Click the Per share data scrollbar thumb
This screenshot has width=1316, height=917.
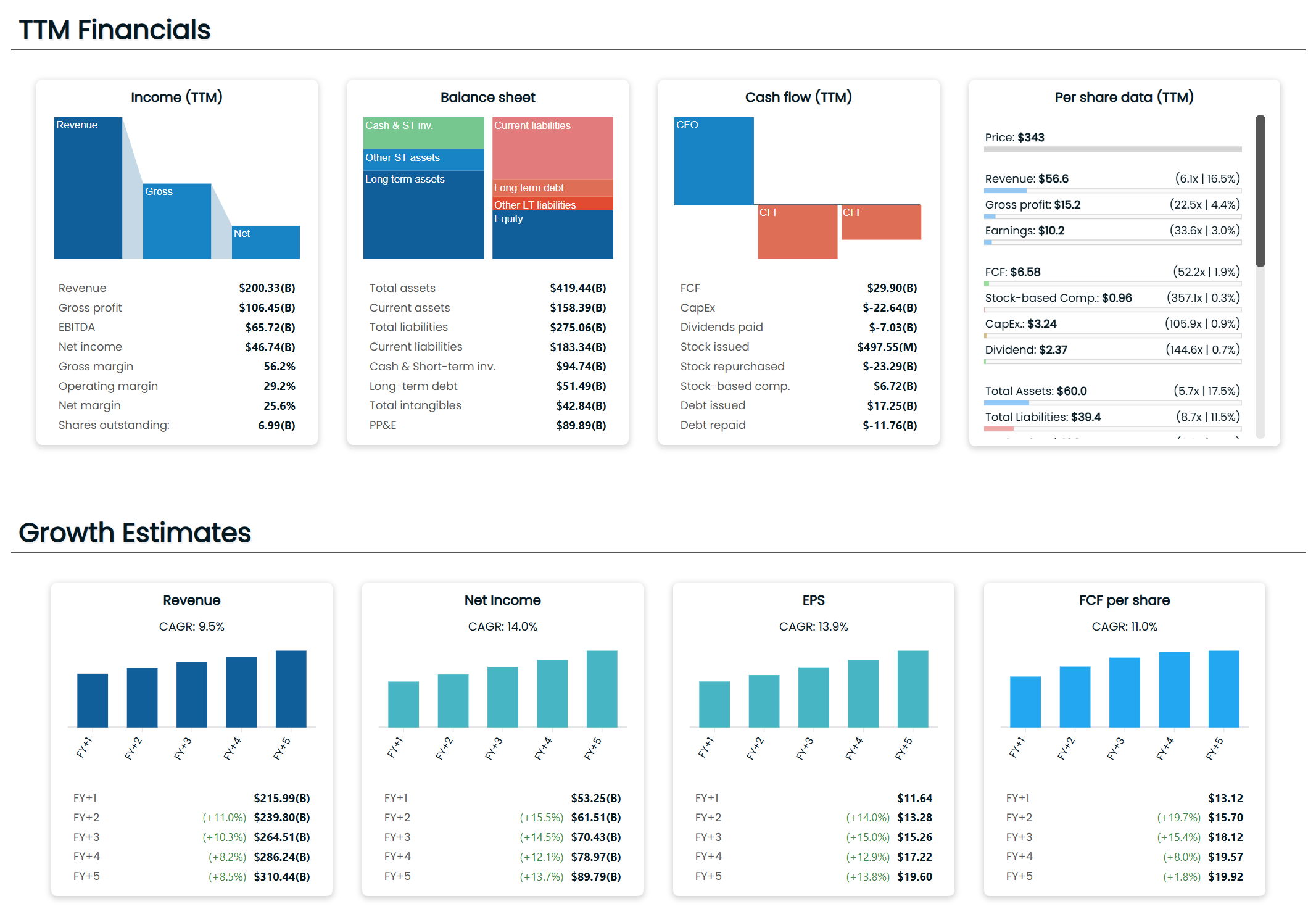click(x=1260, y=191)
